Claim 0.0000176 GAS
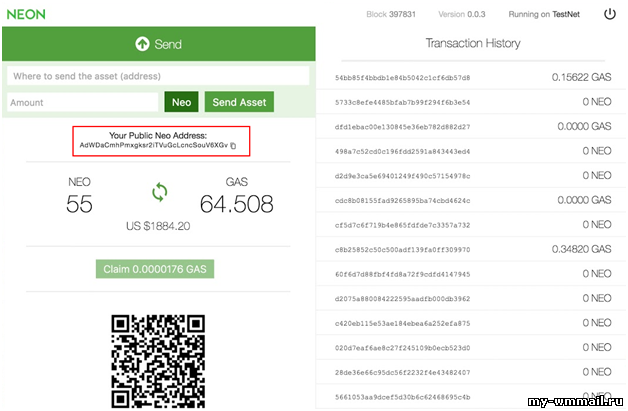 (155, 269)
